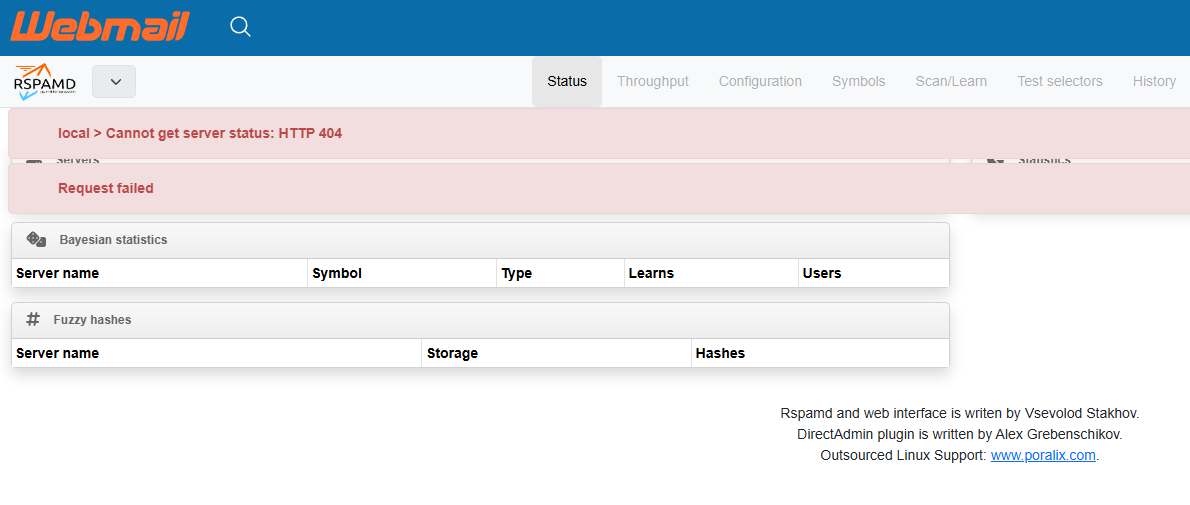Select the Symbols tab
This screenshot has height=505, width=1190.
point(858,82)
